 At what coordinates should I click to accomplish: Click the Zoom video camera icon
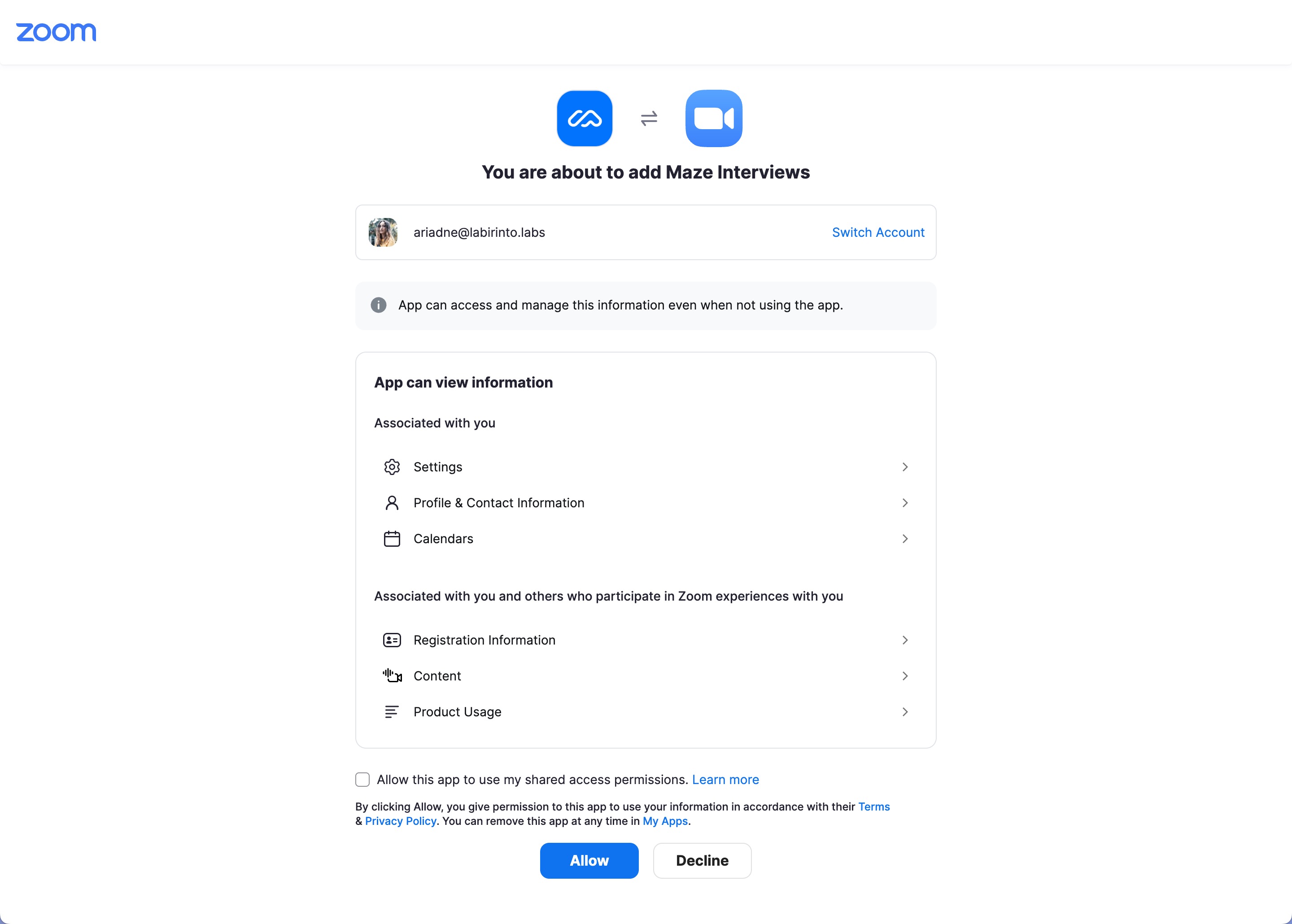click(714, 118)
